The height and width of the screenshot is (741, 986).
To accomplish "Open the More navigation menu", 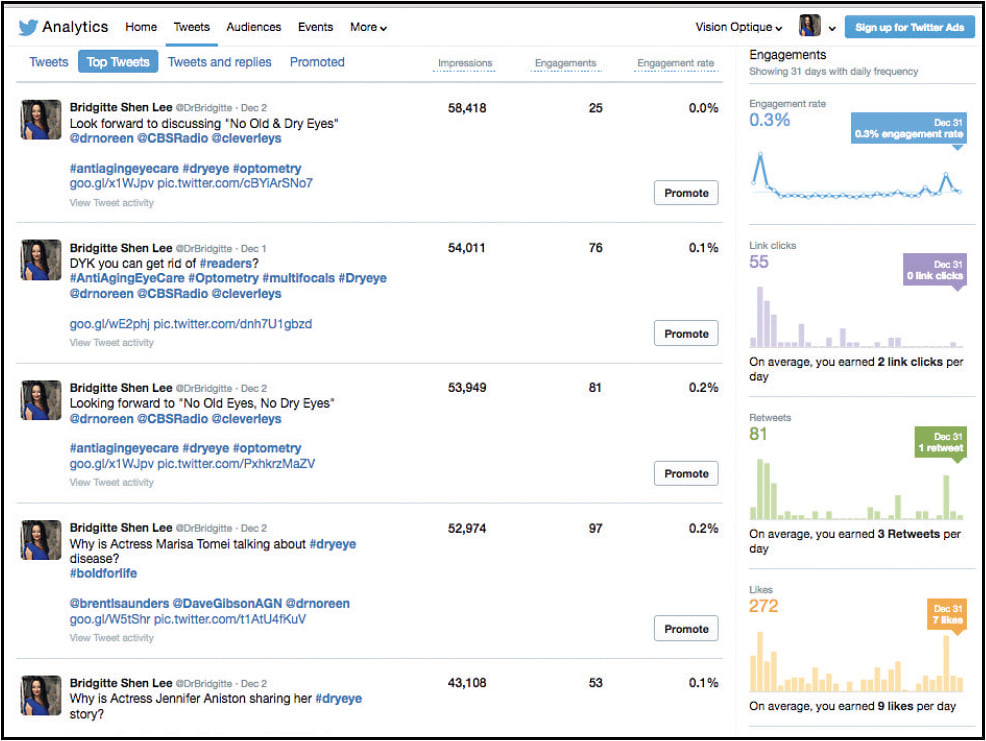I will (367, 27).
